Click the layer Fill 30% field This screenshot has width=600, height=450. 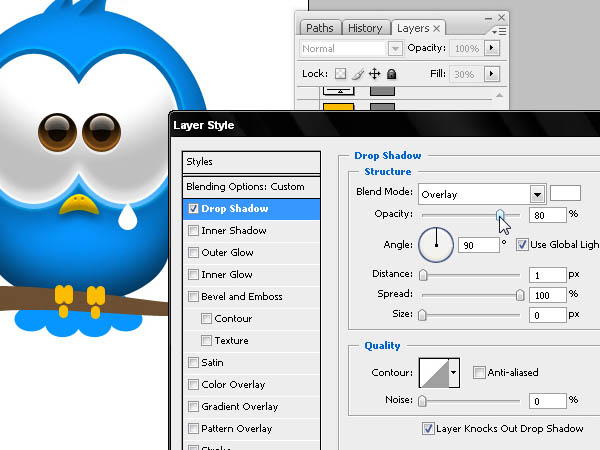point(466,74)
